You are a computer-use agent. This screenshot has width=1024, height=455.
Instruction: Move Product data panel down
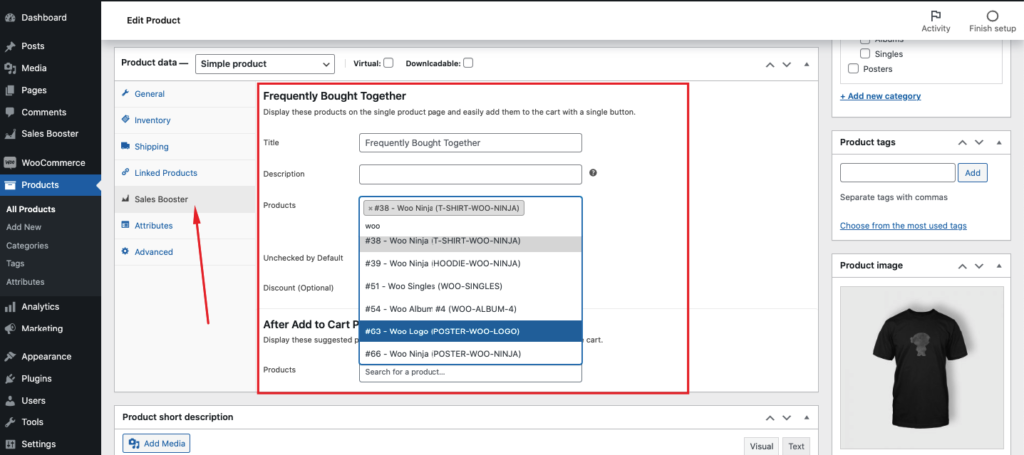point(787,65)
